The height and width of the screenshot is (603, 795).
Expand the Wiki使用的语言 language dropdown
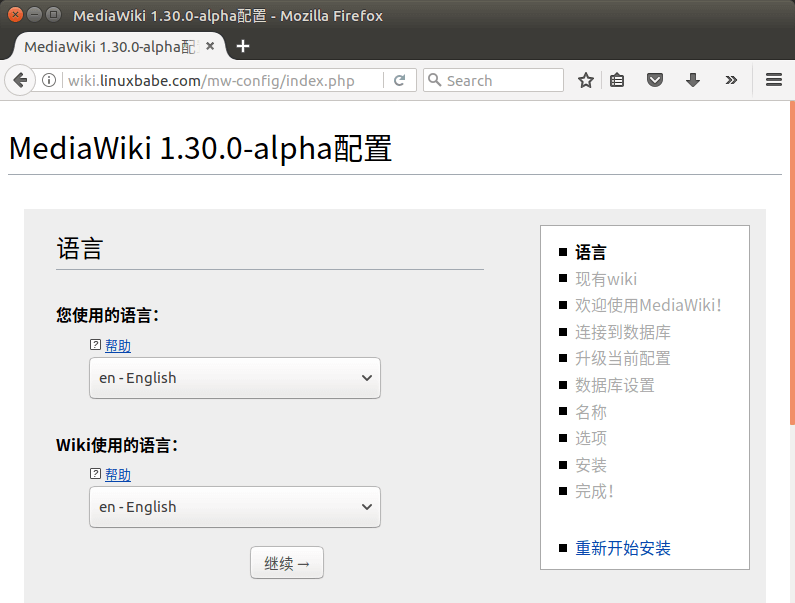(x=235, y=507)
